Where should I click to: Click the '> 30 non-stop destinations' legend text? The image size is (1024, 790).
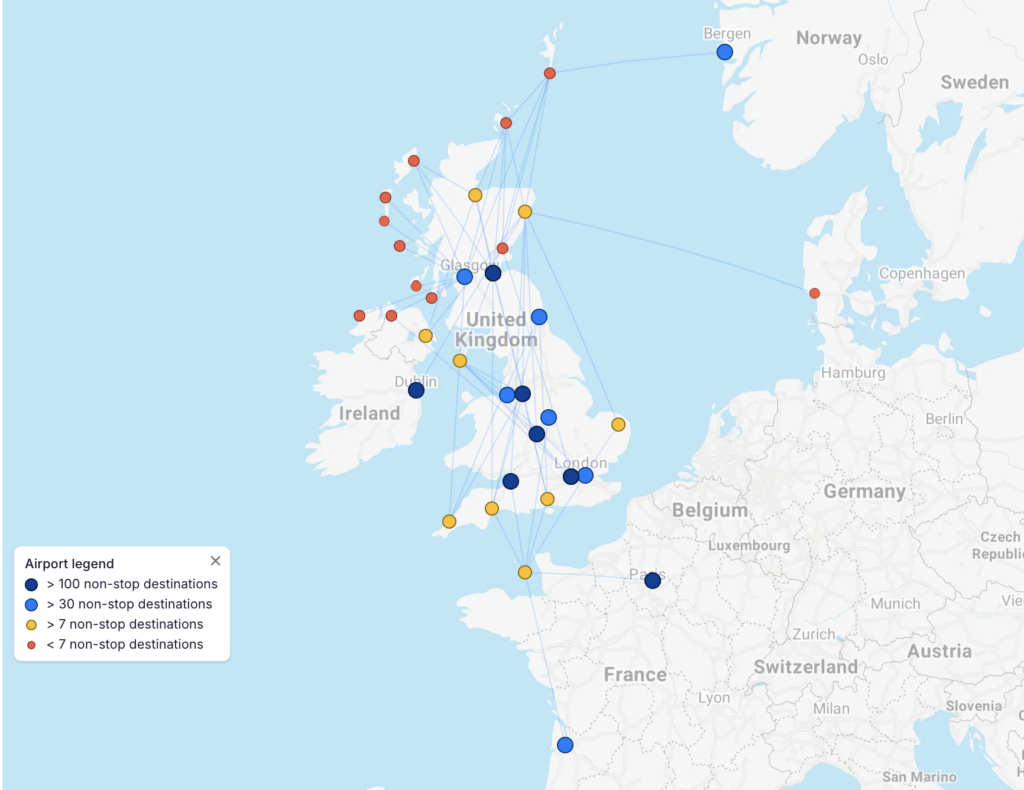pos(129,604)
